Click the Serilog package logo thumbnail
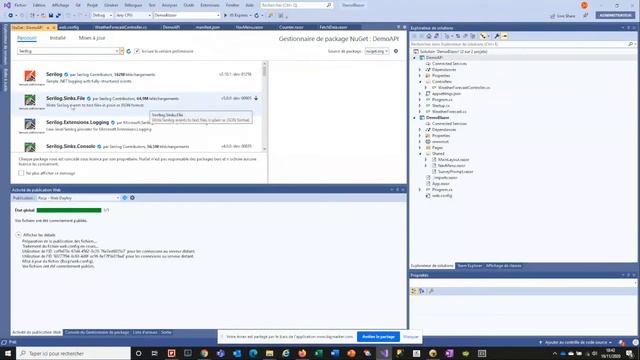The height and width of the screenshot is (360, 640). (30, 76)
